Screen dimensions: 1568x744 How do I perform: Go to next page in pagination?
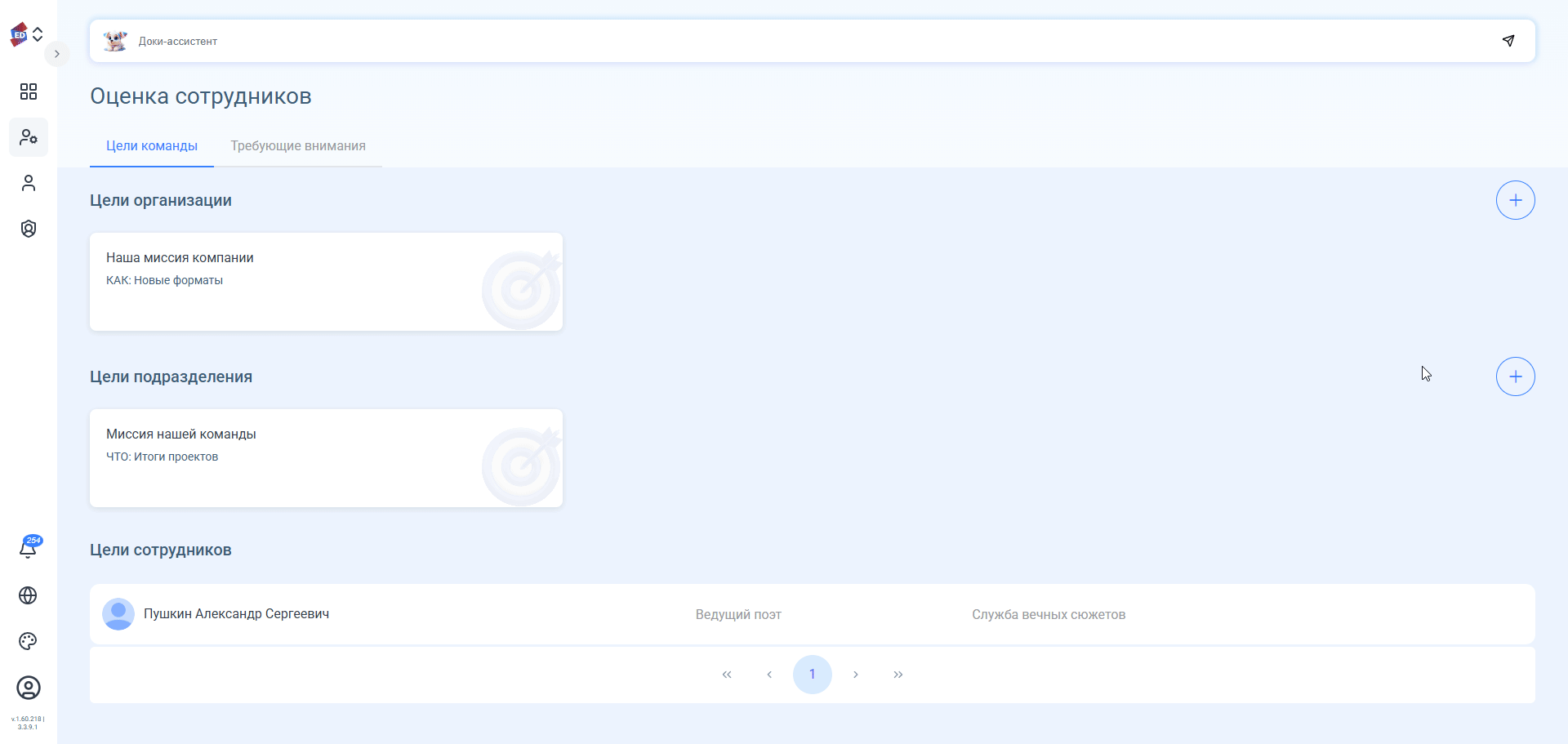click(x=855, y=675)
